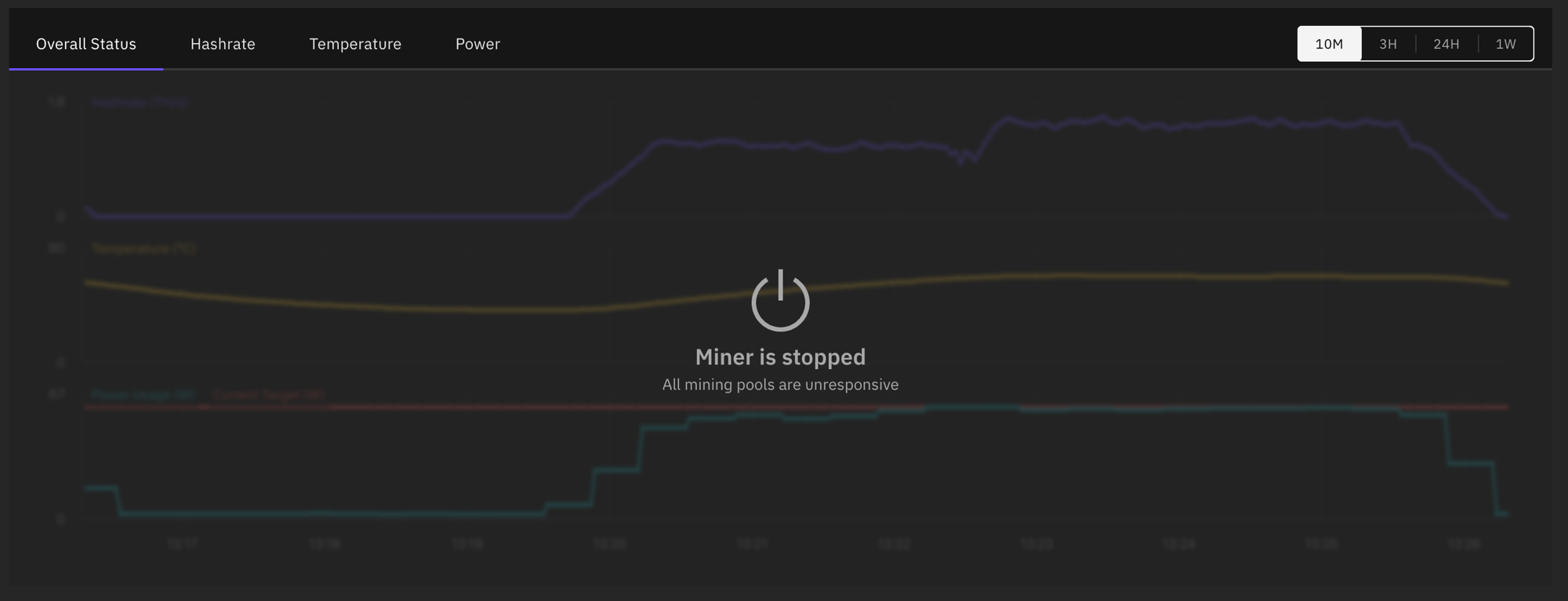Toggle the Current Target (W) legend label
The width and height of the screenshot is (1568, 601).
coord(268,395)
